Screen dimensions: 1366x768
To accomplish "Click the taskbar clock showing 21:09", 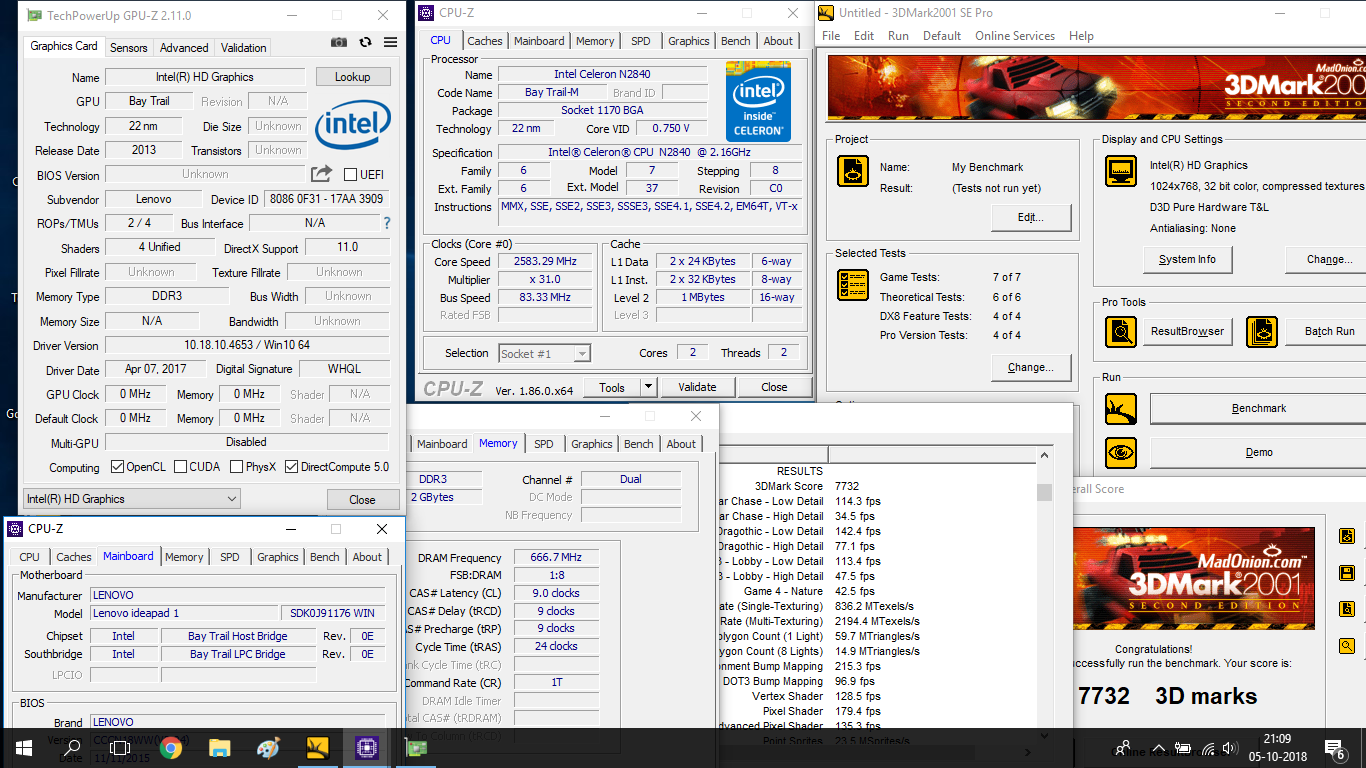I will click(1276, 748).
